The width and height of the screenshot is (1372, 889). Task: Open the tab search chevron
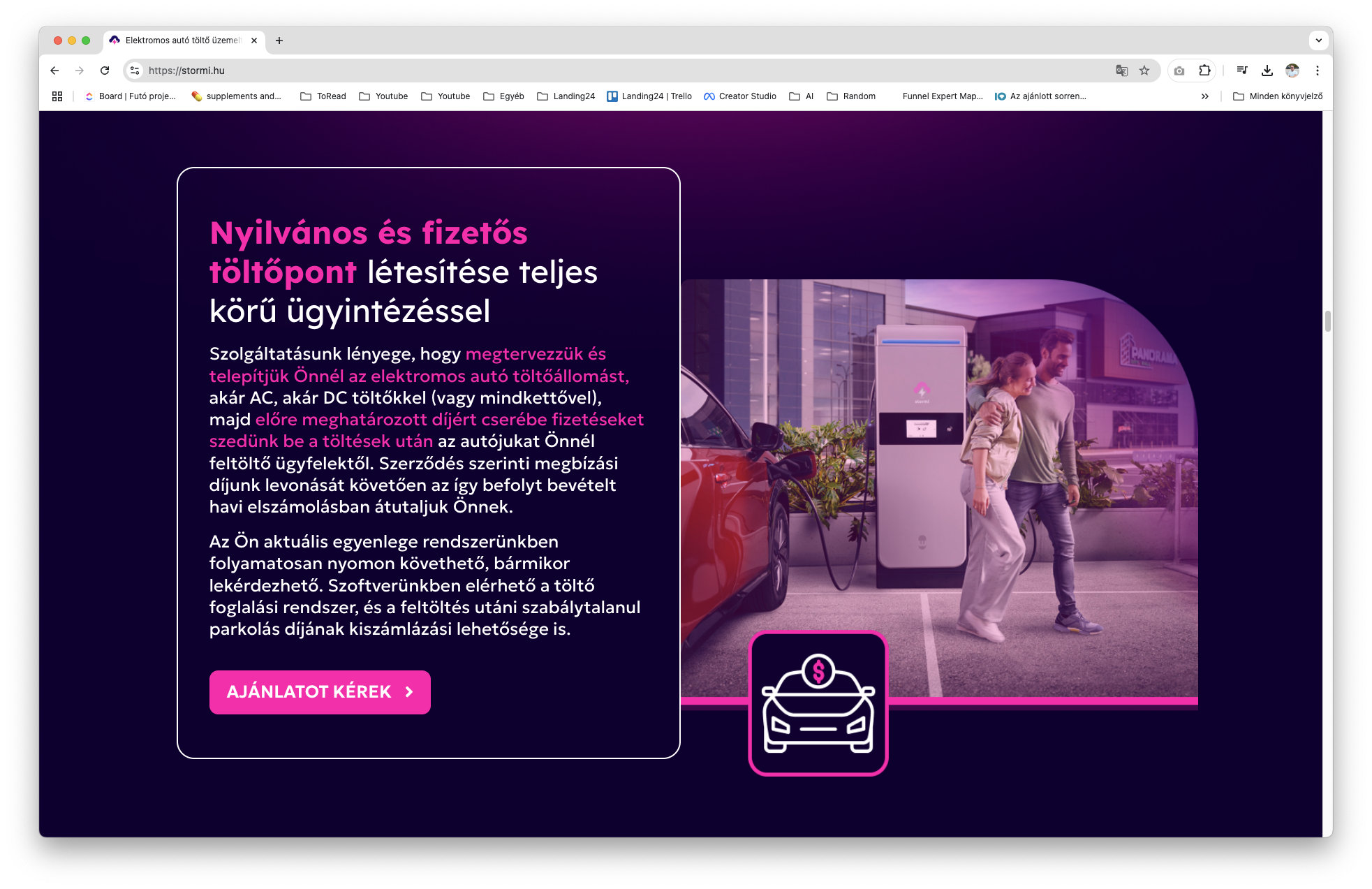point(1318,41)
